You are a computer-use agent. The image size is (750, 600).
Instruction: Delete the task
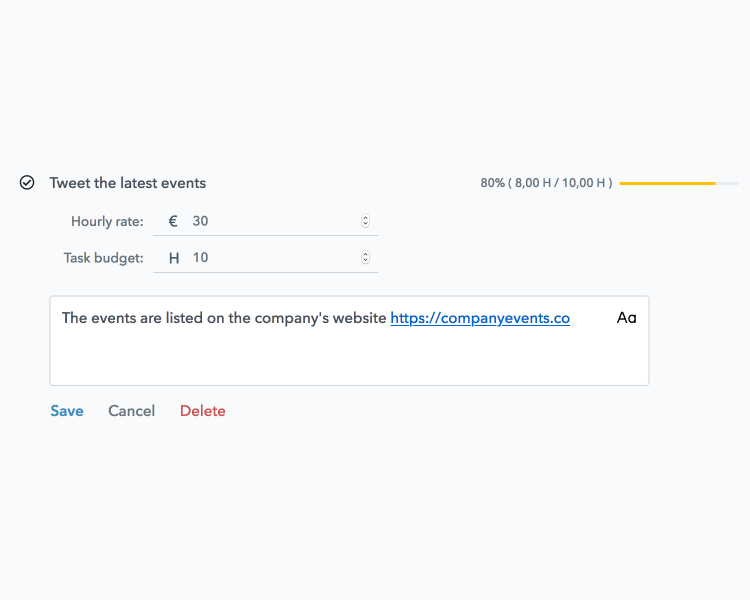coord(202,411)
